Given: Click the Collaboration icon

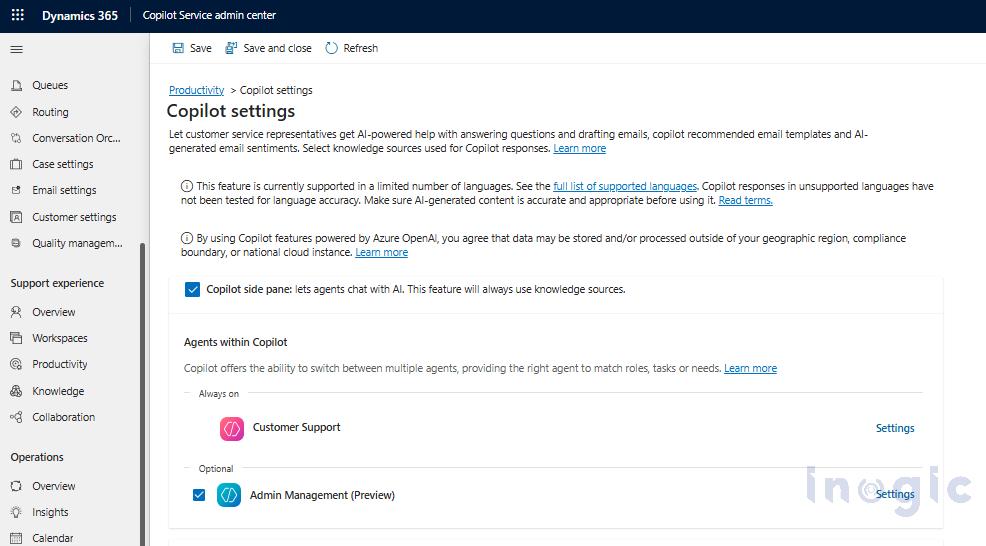Looking at the screenshot, I should (x=16, y=417).
